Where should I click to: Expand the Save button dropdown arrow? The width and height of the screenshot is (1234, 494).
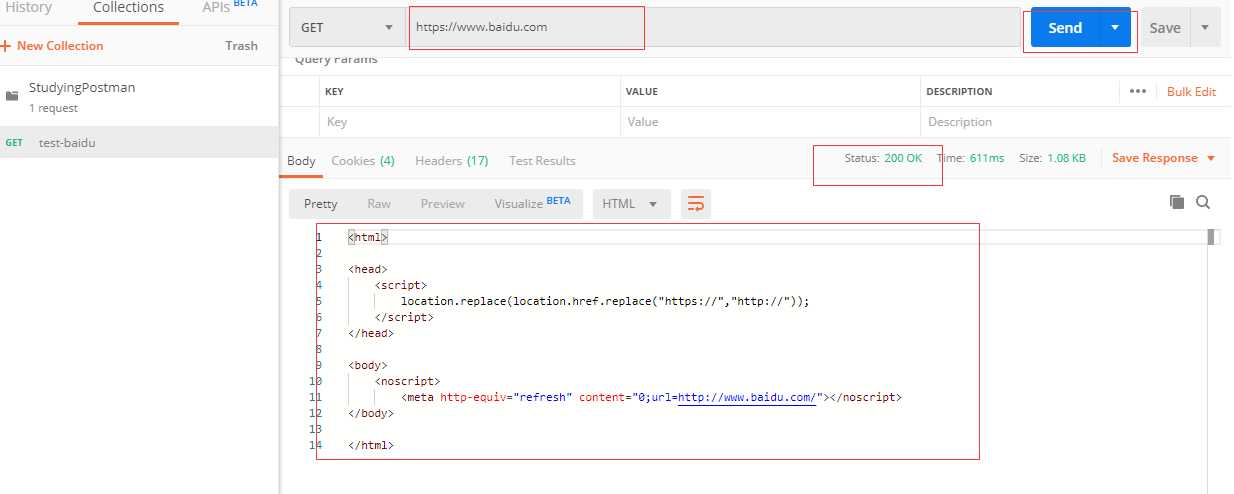(1205, 27)
